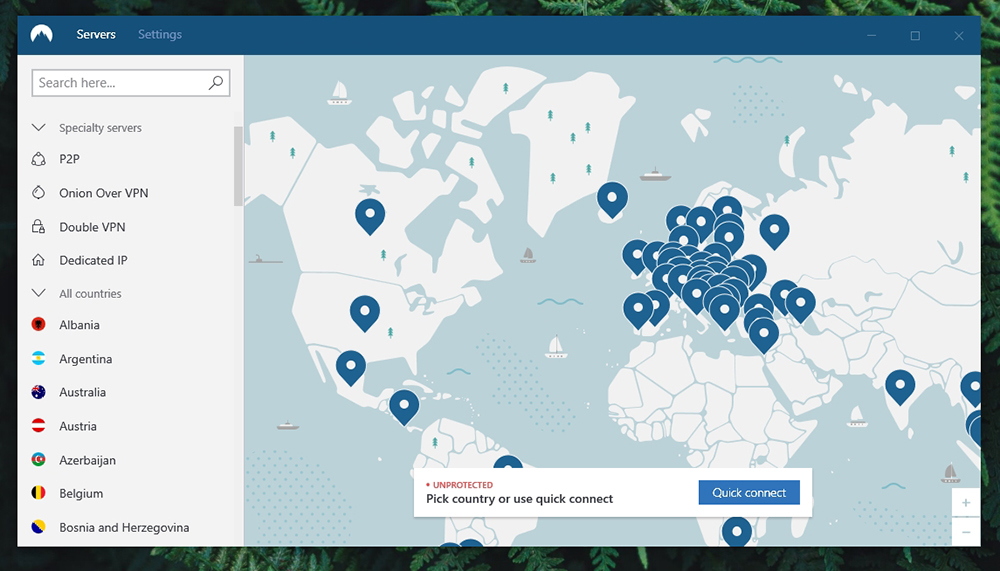The width and height of the screenshot is (1000, 571).
Task: Select Australia in country list
Action: 82,392
